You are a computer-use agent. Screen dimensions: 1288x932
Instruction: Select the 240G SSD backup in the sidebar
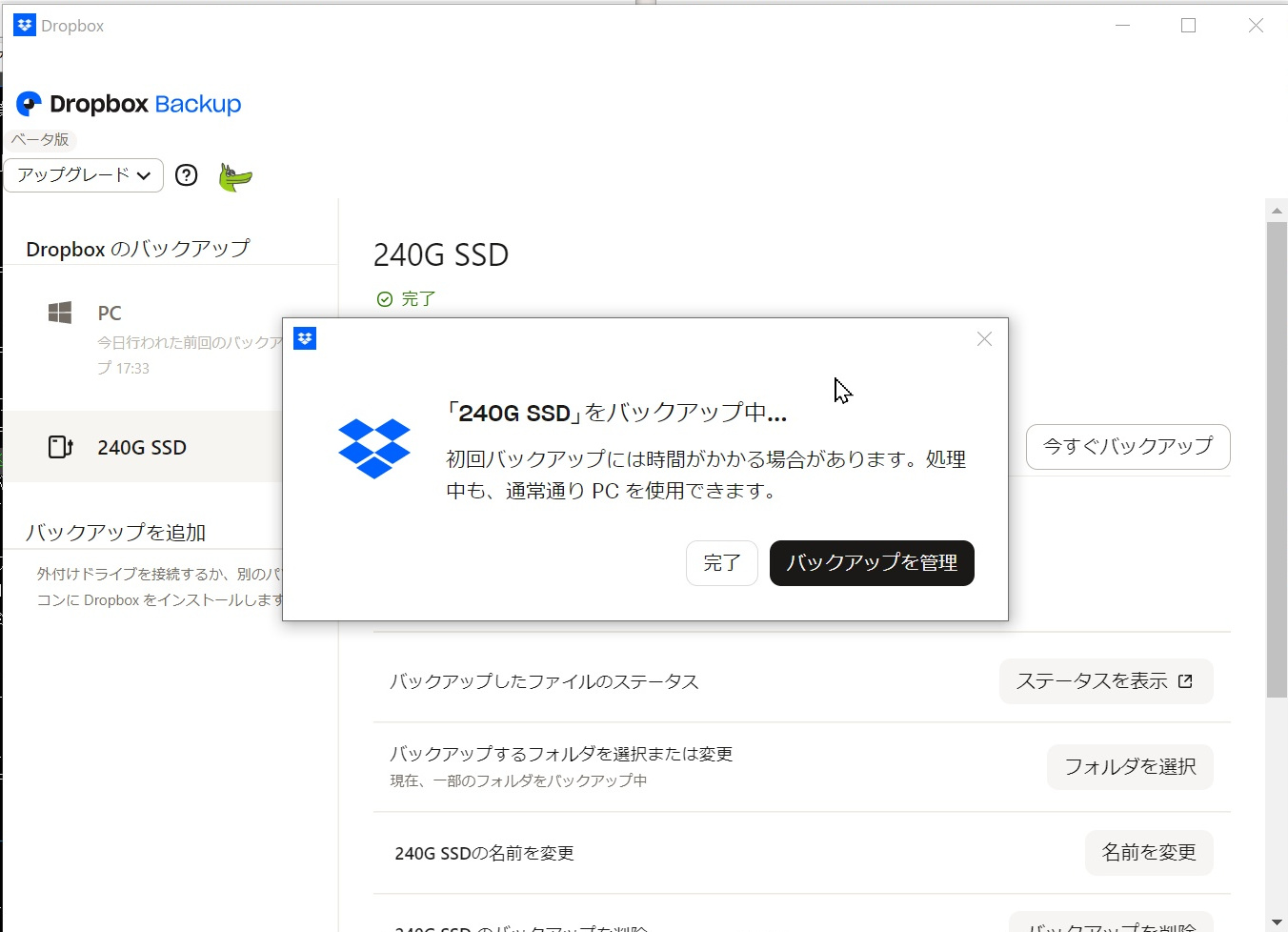click(144, 447)
